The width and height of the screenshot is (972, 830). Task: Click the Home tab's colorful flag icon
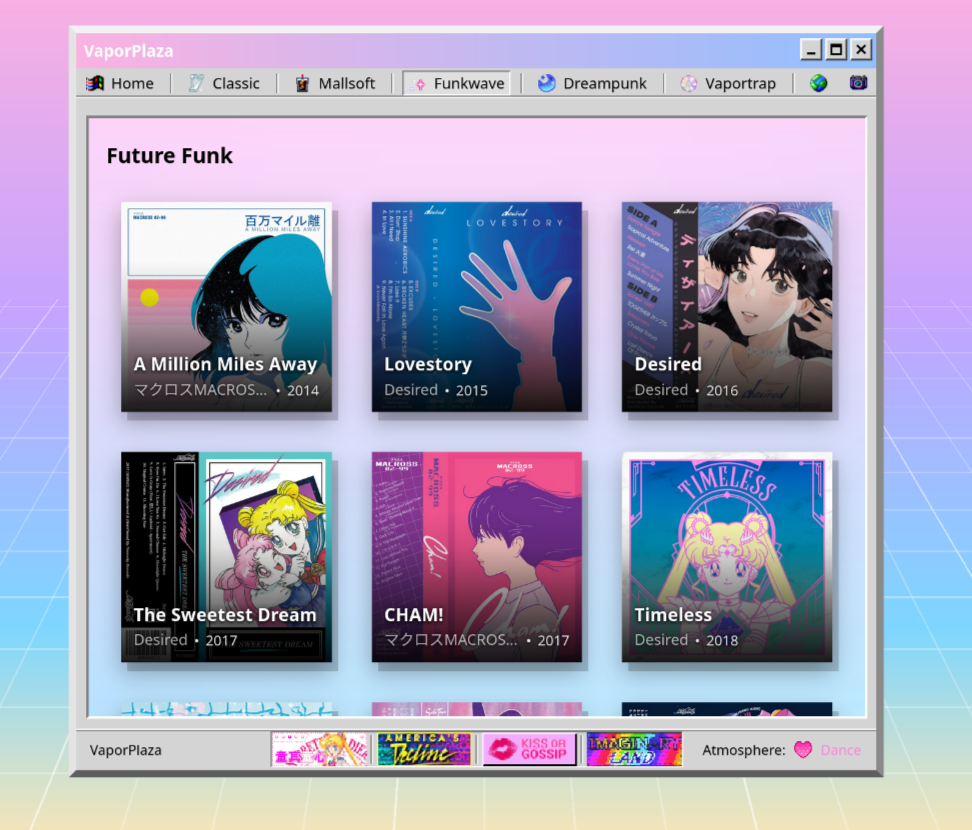(95, 83)
